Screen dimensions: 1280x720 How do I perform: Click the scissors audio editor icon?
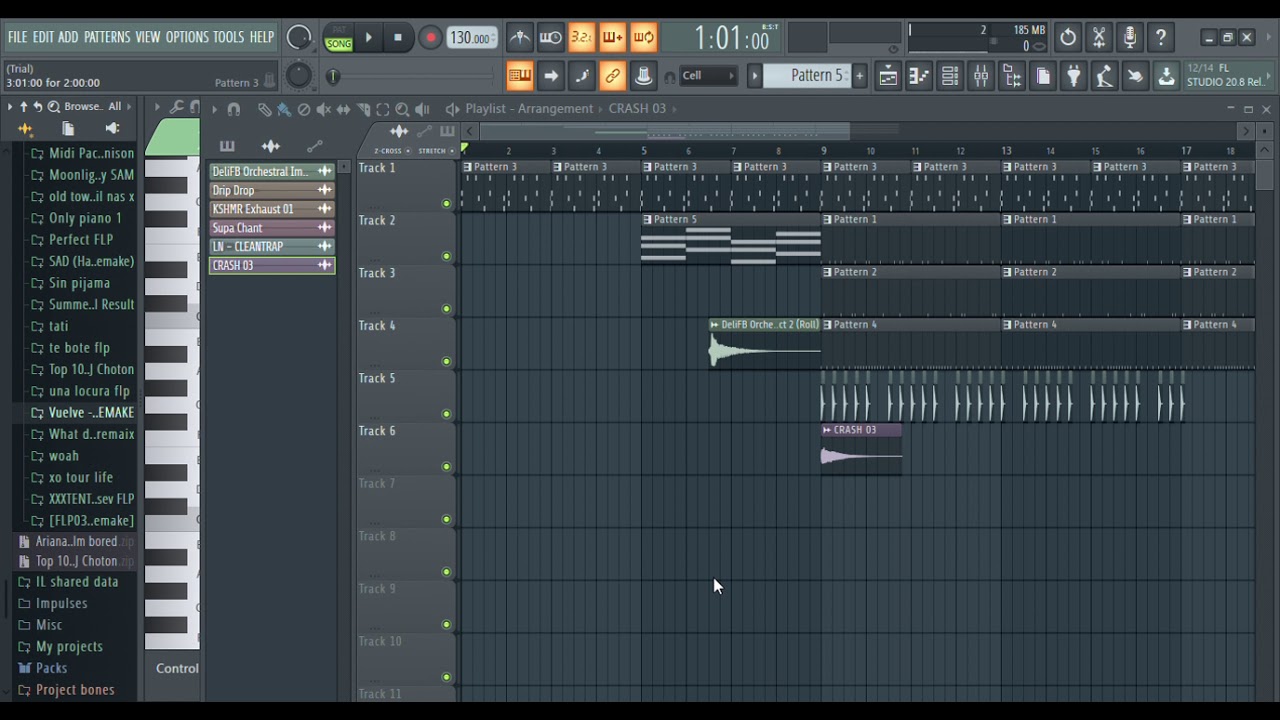pyautogui.click(x=1099, y=38)
